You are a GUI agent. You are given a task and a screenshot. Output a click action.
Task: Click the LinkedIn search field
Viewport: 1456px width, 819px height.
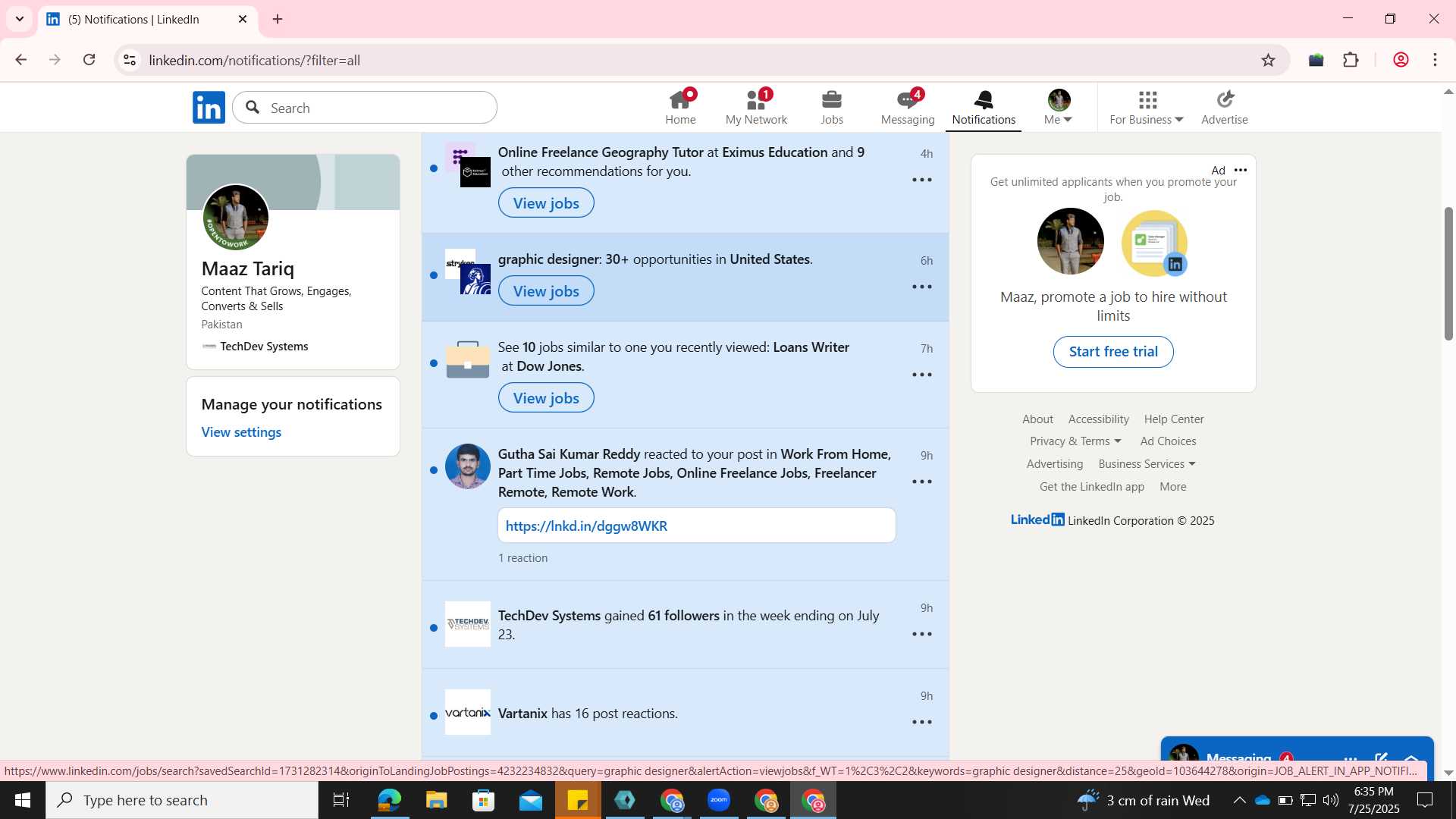coord(365,108)
